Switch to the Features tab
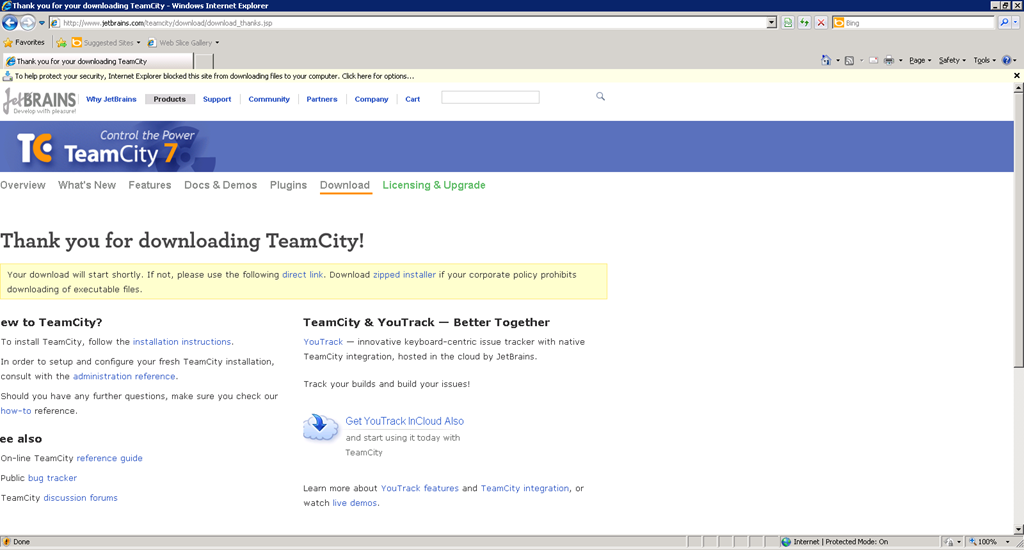The height and width of the screenshot is (550, 1024). tap(150, 185)
